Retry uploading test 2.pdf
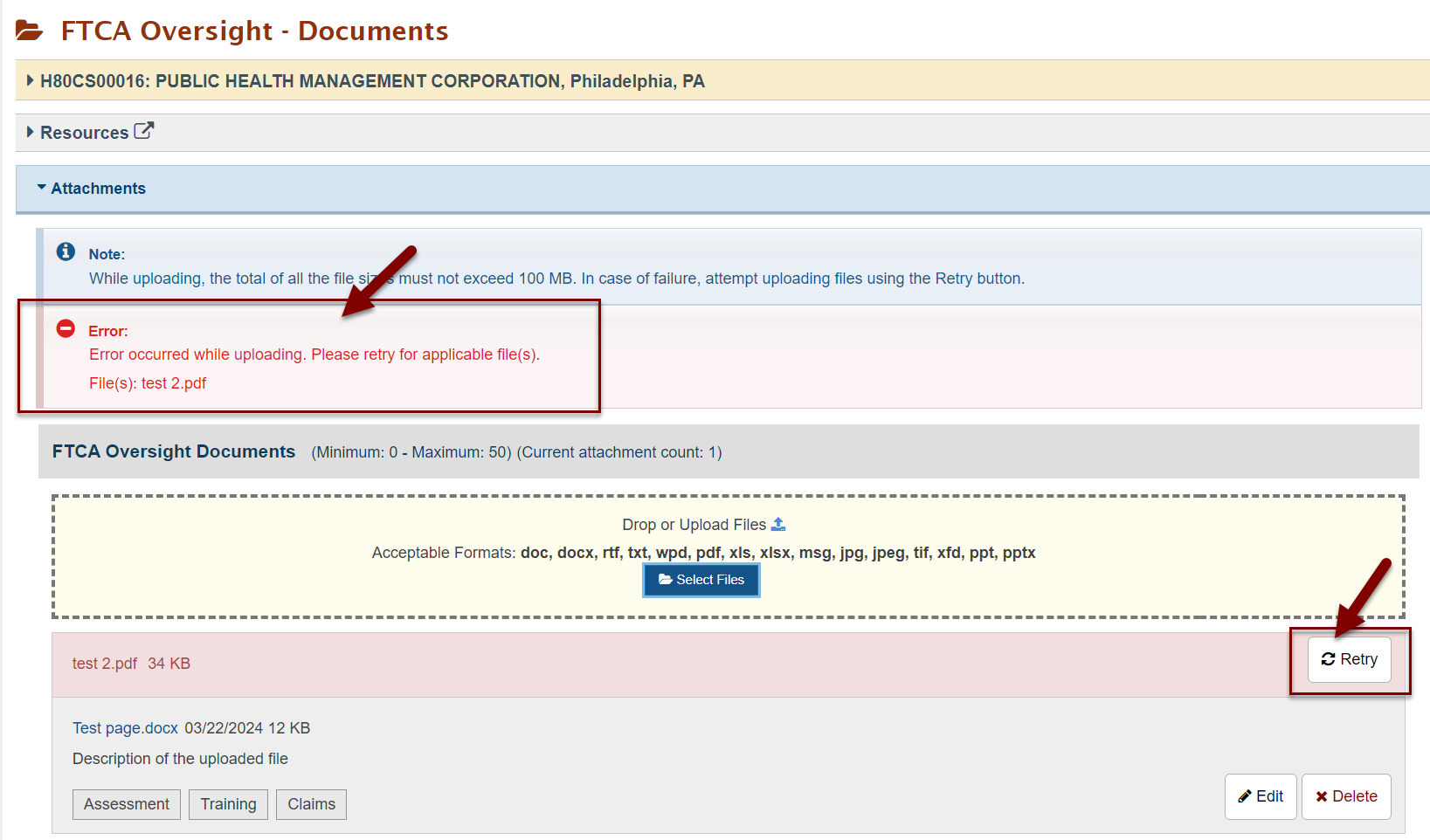The width and height of the screenshot is (1430, 840). pos(1349,659)
